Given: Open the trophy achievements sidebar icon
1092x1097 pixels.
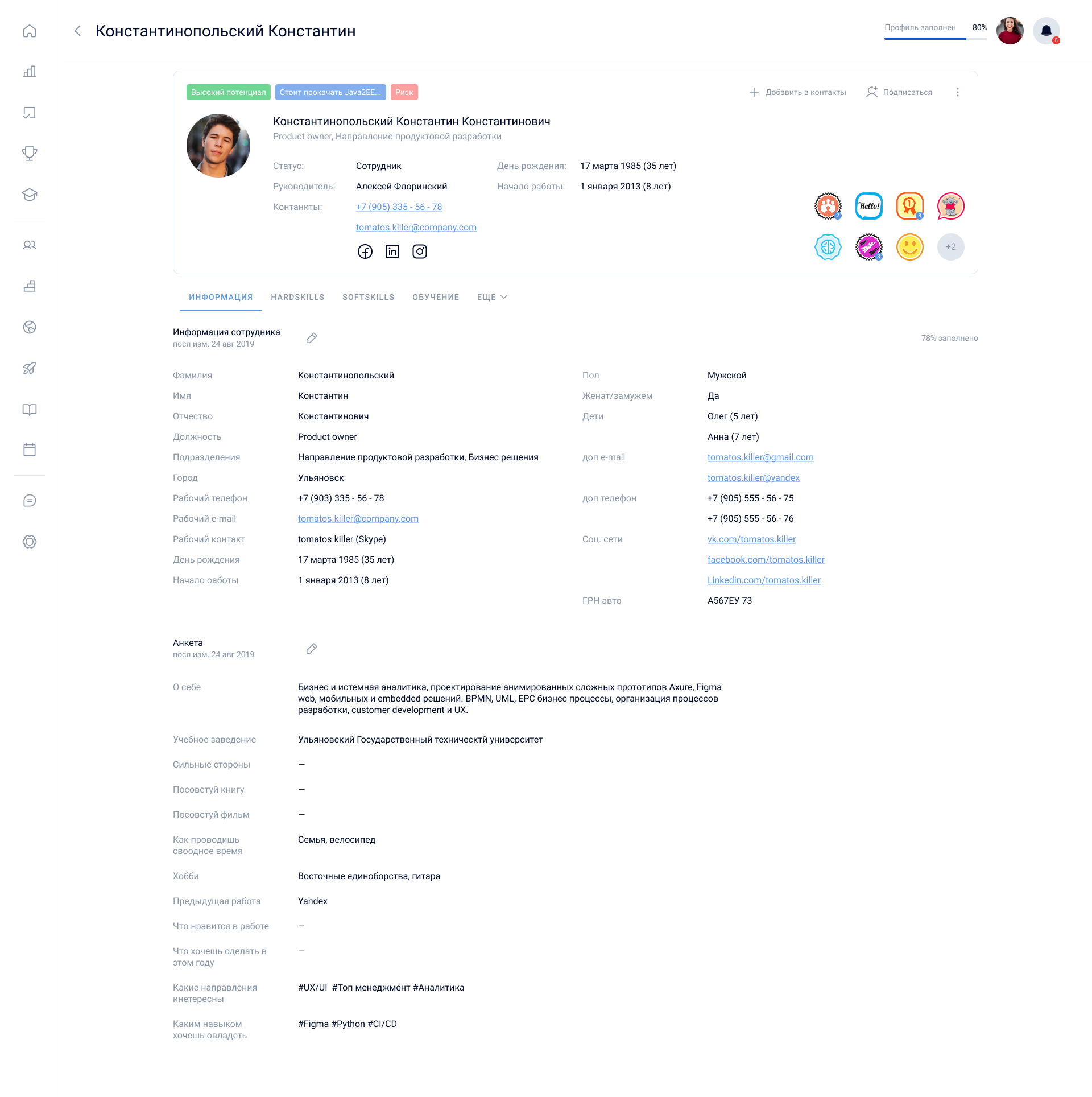Looking at the screenshot, I should pos(30,154).
